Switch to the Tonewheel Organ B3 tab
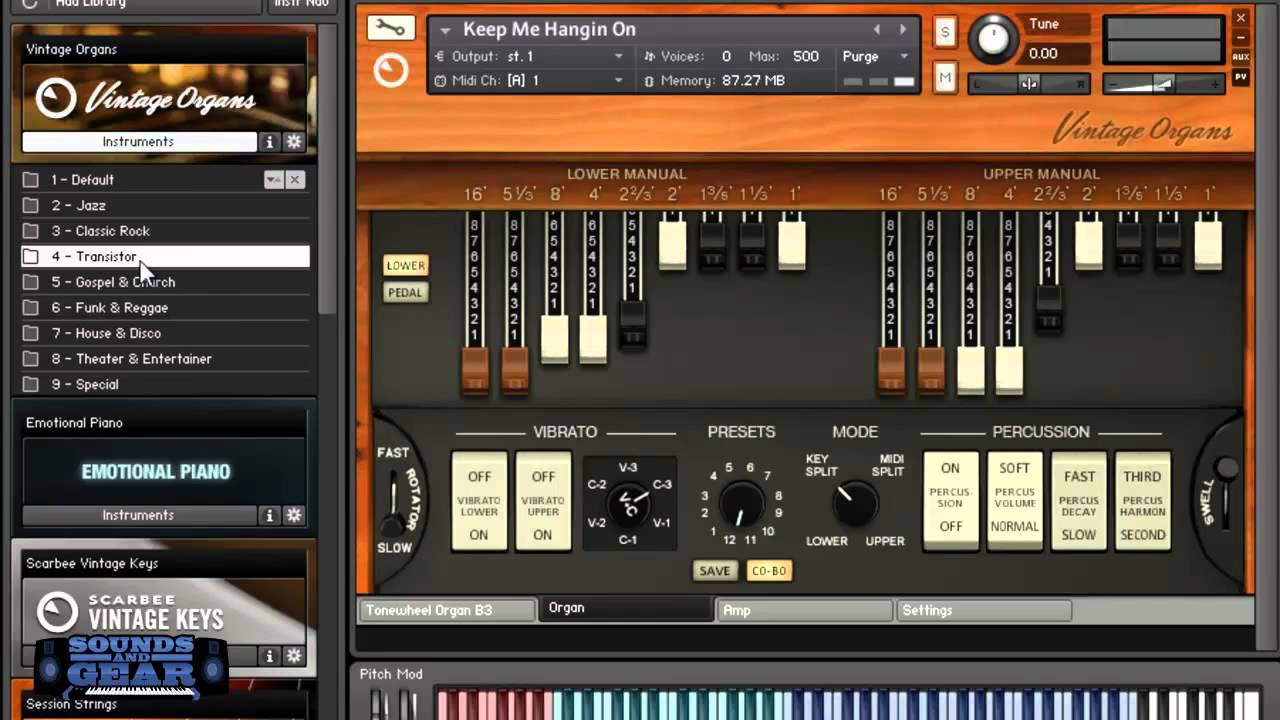Image resolution: width=1280 pixels, height=720 pixels. coord(446,610)
